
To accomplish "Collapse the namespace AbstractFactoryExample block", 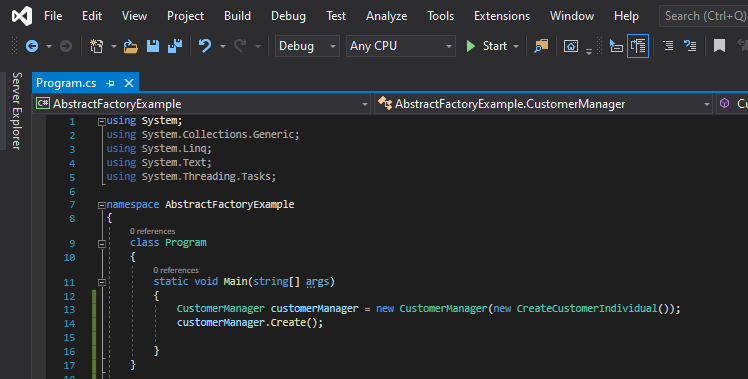I will [x=102, y=205].
